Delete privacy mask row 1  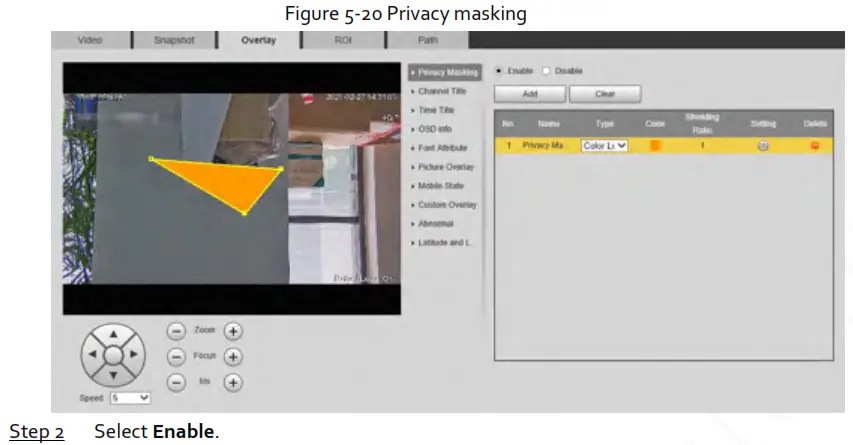815,145
